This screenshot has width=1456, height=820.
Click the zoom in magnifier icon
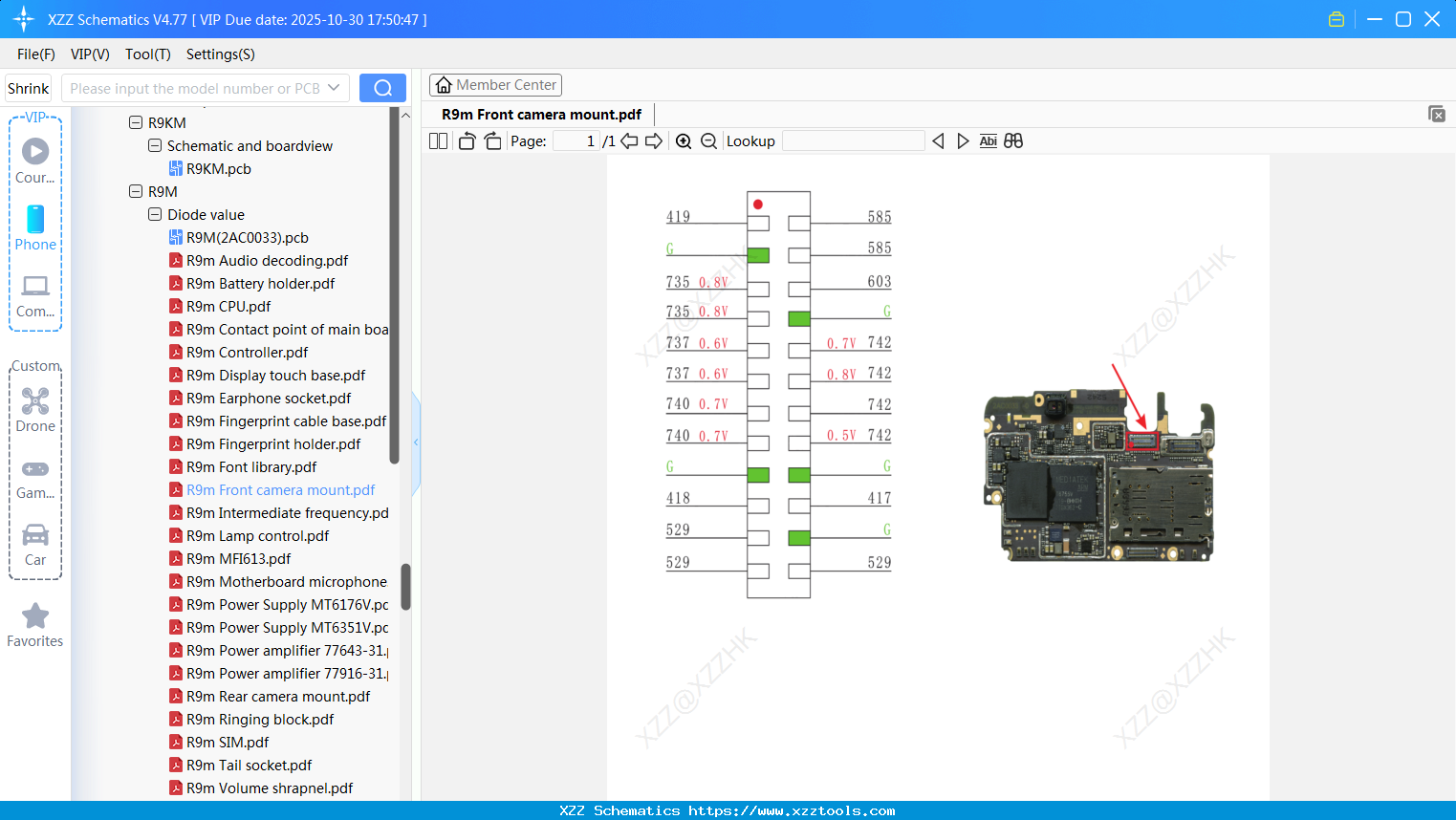click(x=684, y=141)
